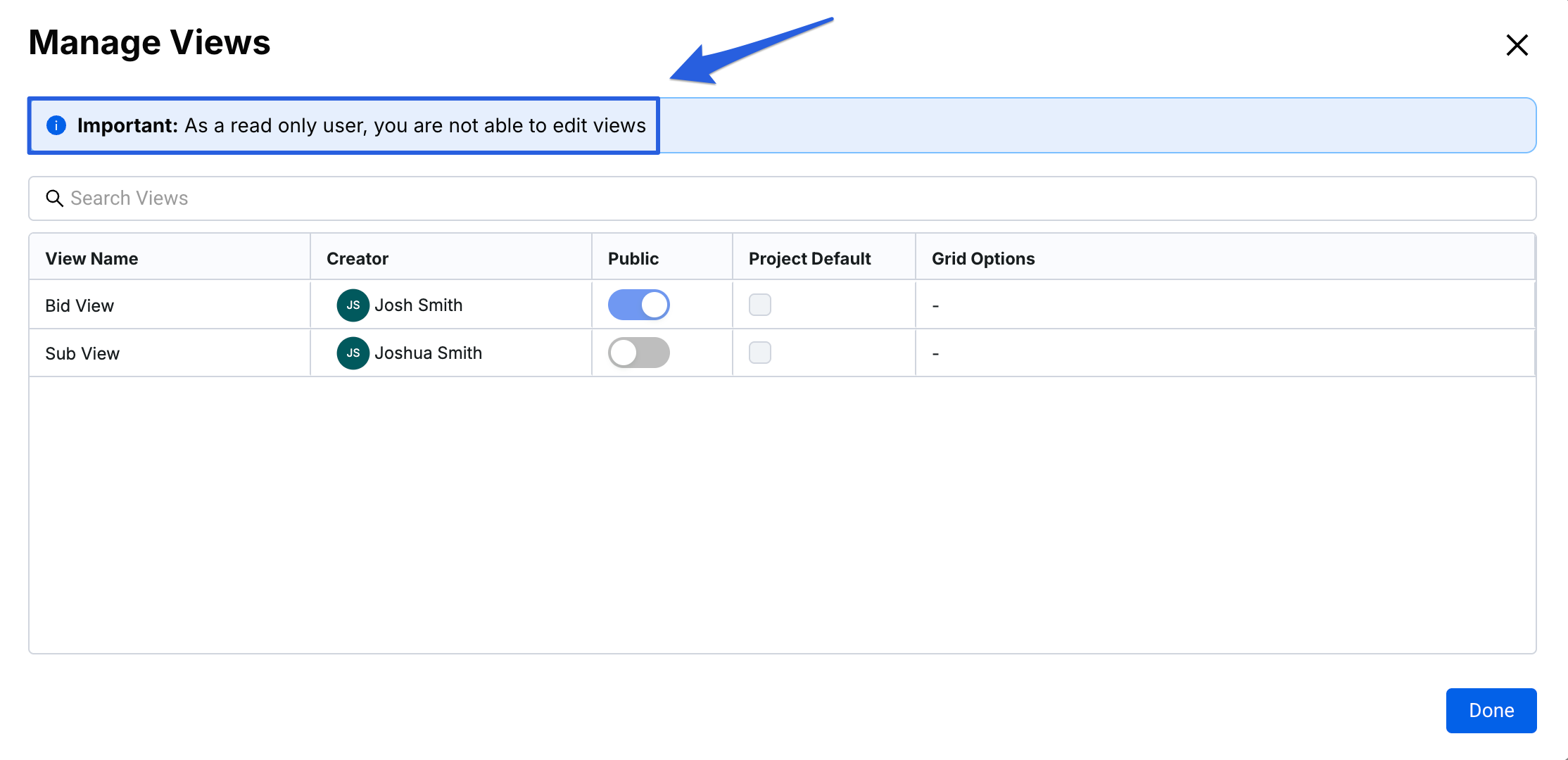Click the Grid Options column header
The image size is (1568, 760).
click(x=982, y=259)
